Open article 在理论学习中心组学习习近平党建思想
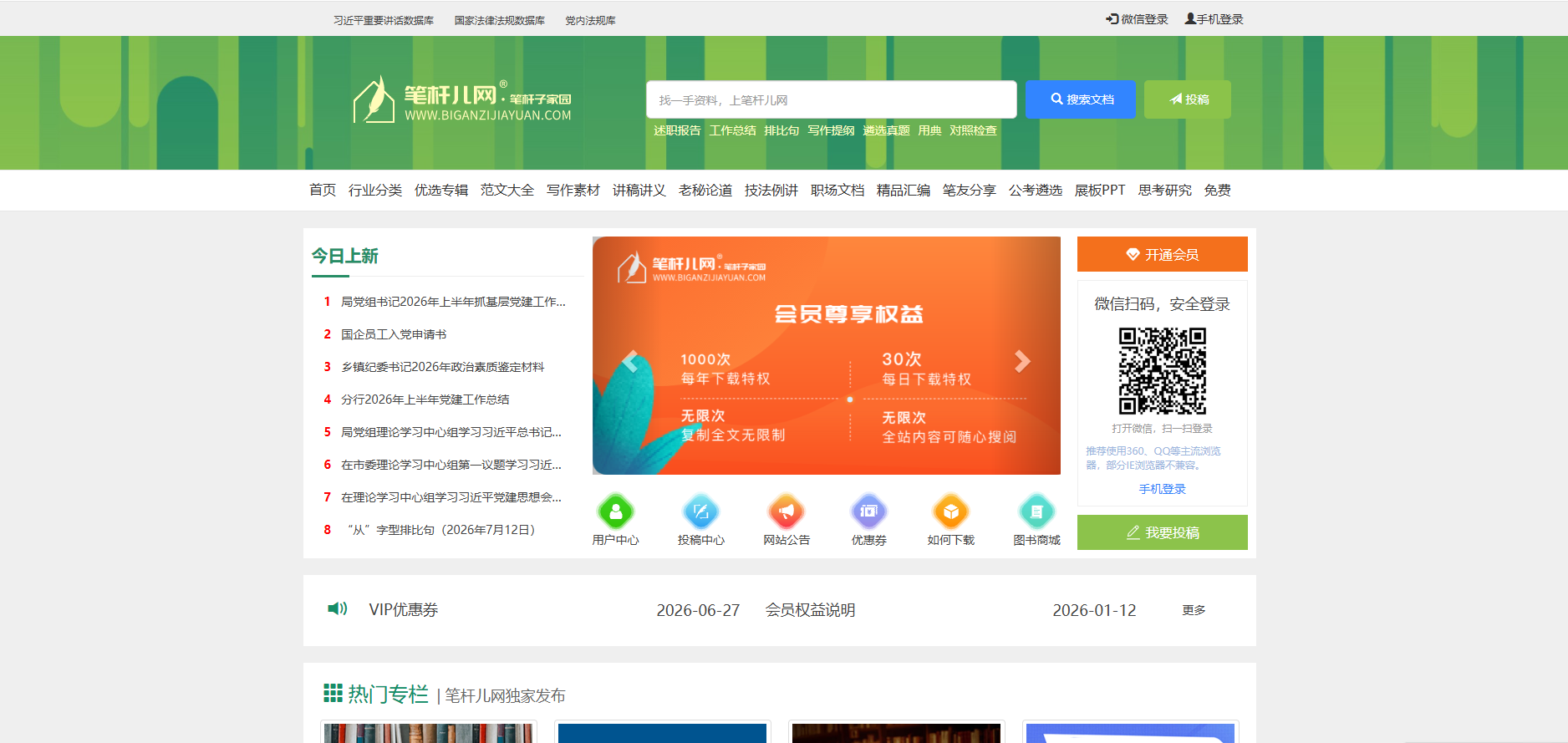The image size is (1568, 743). coord(451,497)
